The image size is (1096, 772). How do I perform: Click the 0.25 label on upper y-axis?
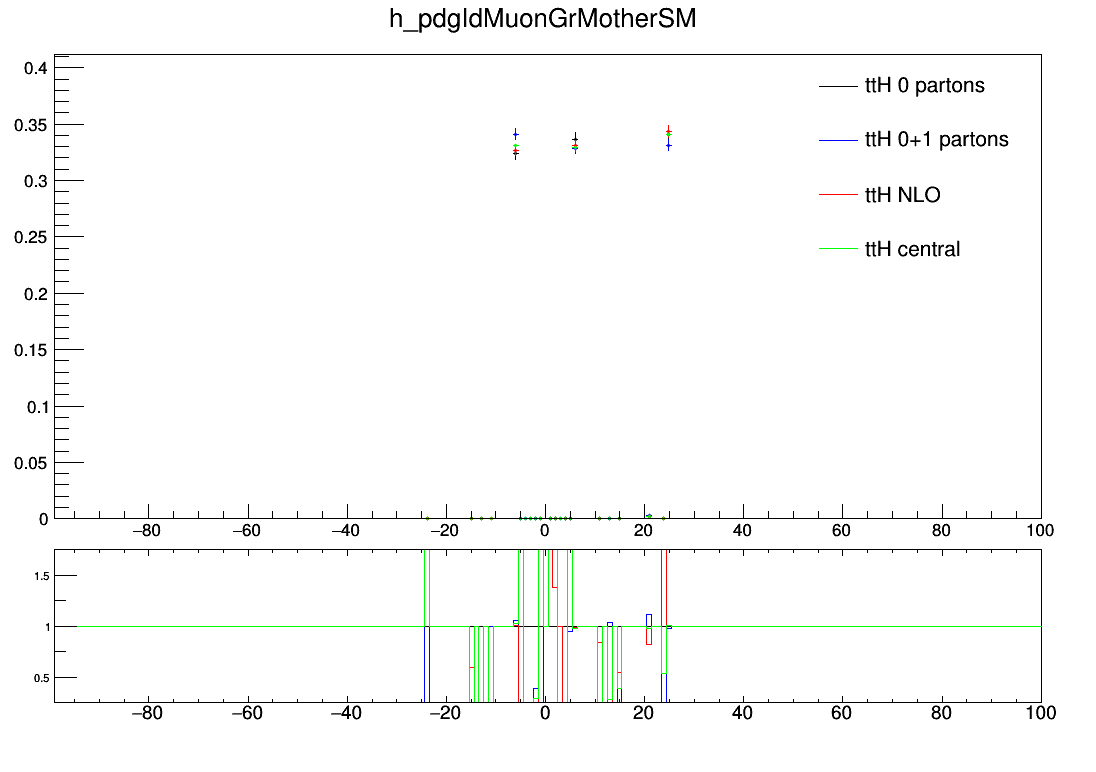click(31, 238)
